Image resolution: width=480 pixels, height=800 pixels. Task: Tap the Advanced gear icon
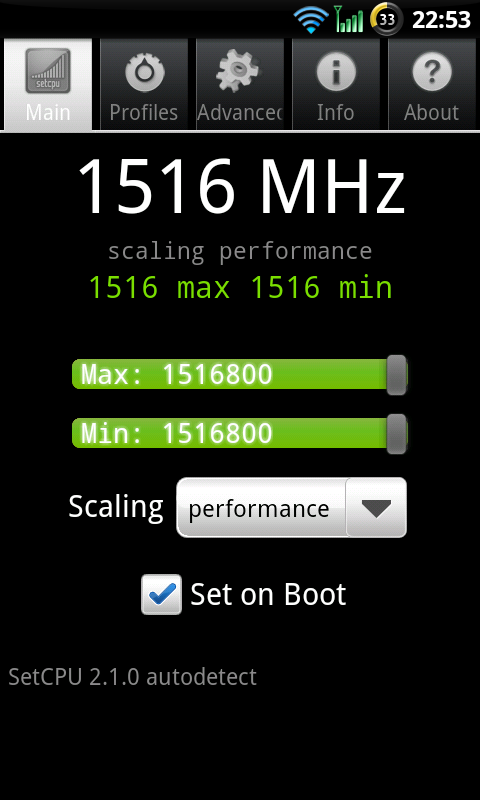pyautogui.click(x=238, y=71)
